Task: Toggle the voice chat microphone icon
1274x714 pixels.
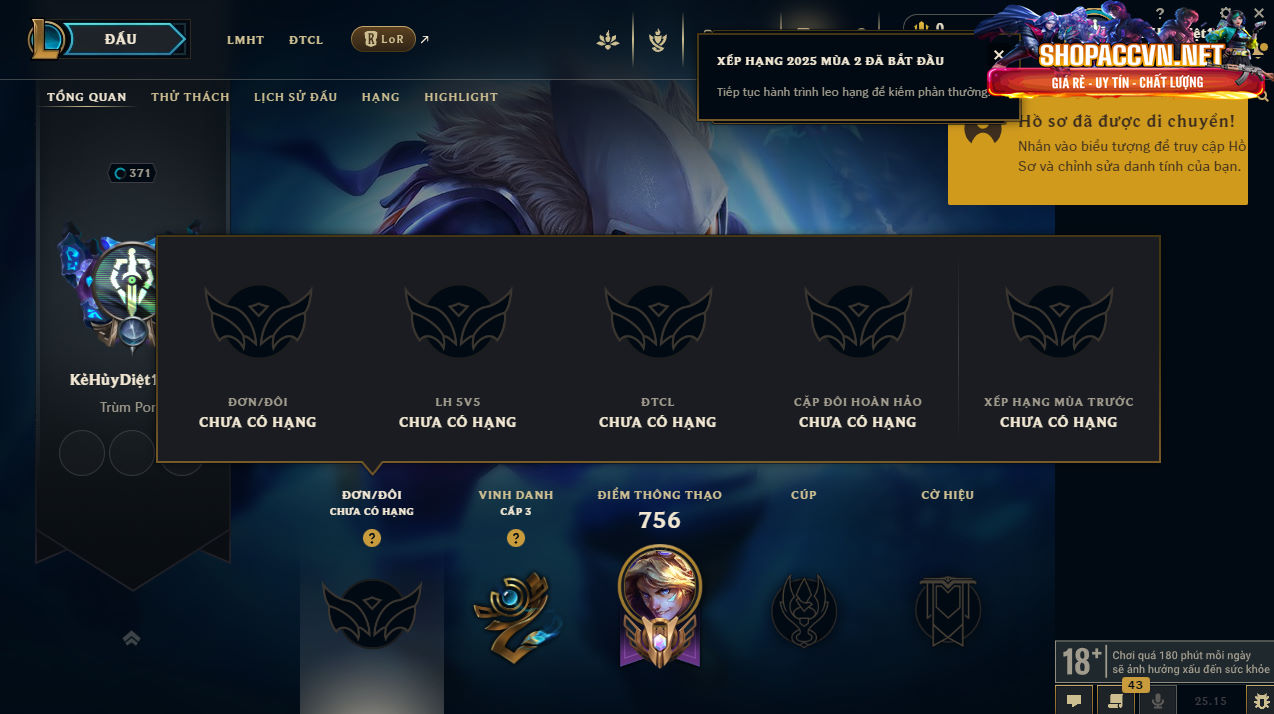Action: click(x=1157, y=701)
